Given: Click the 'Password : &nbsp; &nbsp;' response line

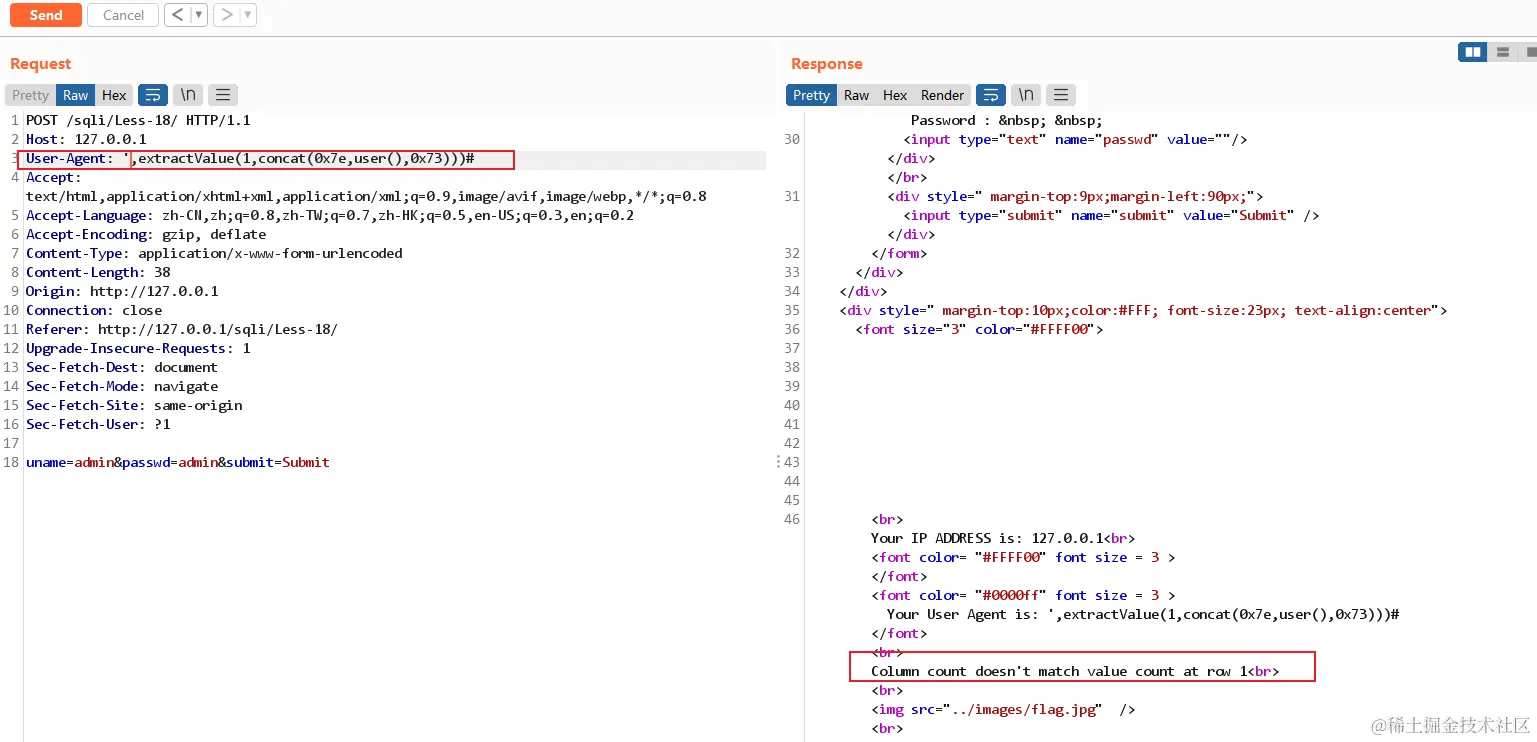Looking at the screenshot, I should coord(1006,120).
